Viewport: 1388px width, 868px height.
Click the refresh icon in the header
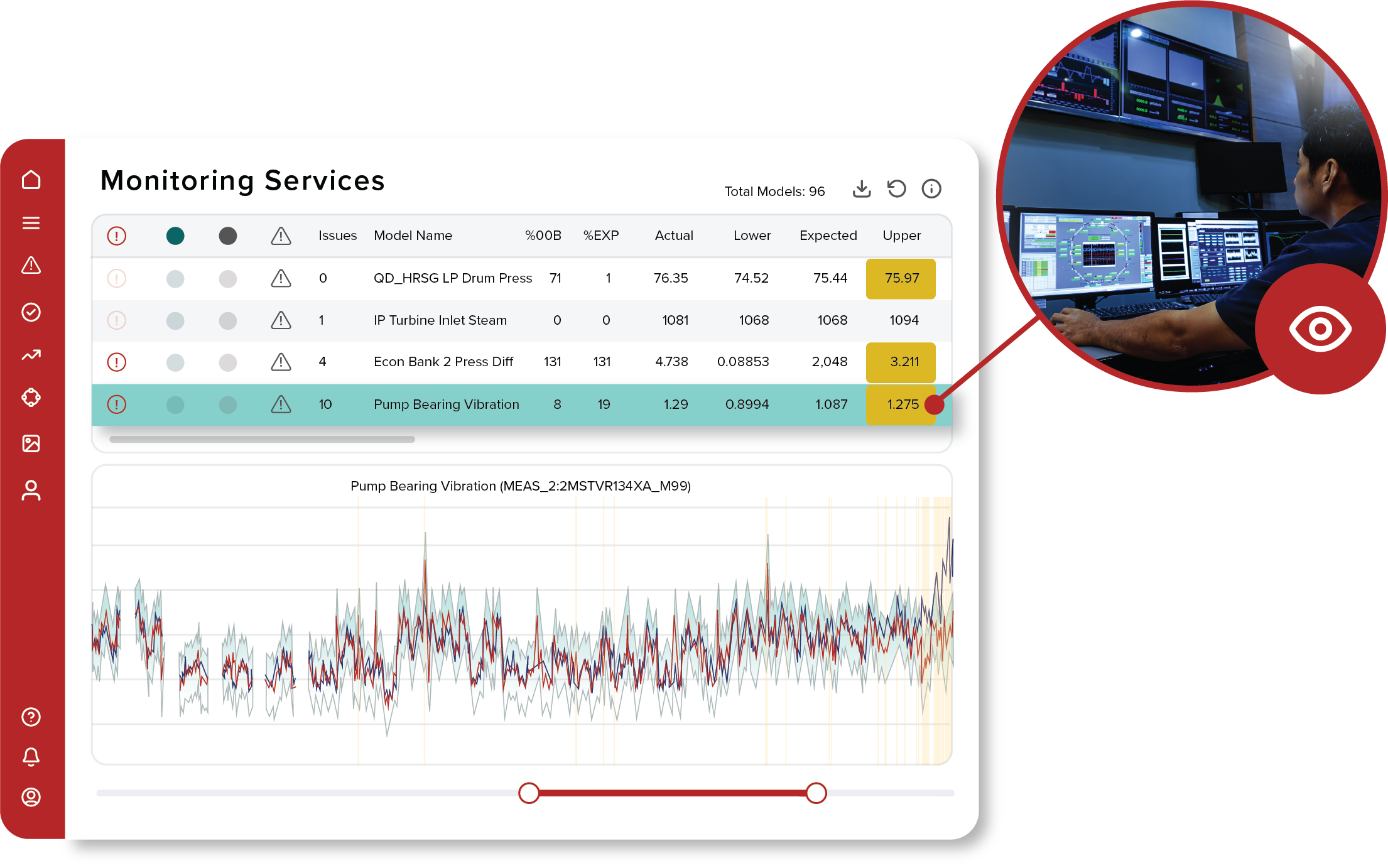[897, 188]
